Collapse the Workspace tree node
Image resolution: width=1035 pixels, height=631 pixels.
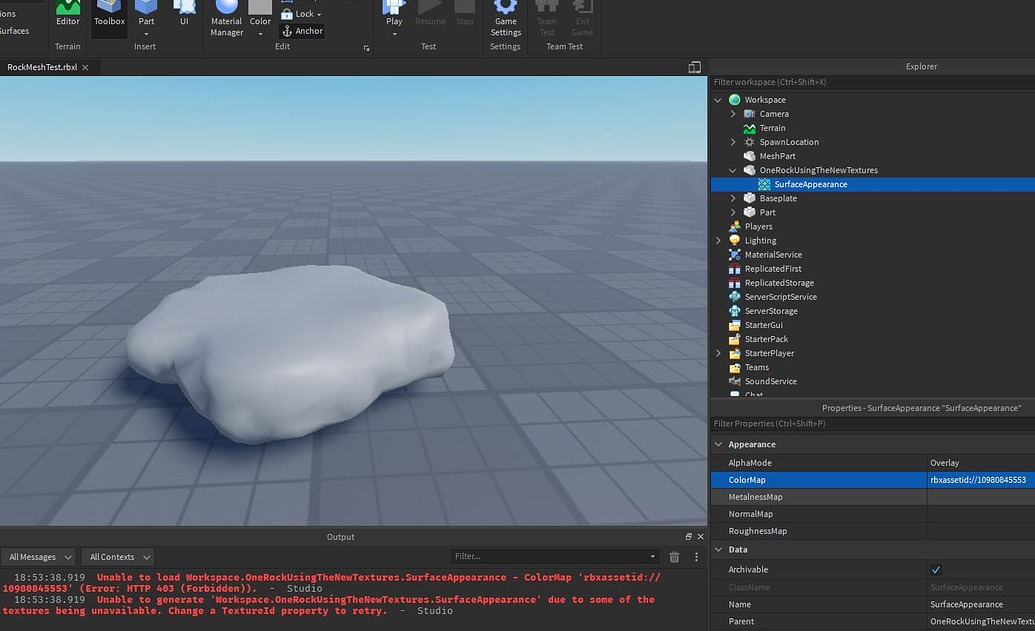point(718,100)
